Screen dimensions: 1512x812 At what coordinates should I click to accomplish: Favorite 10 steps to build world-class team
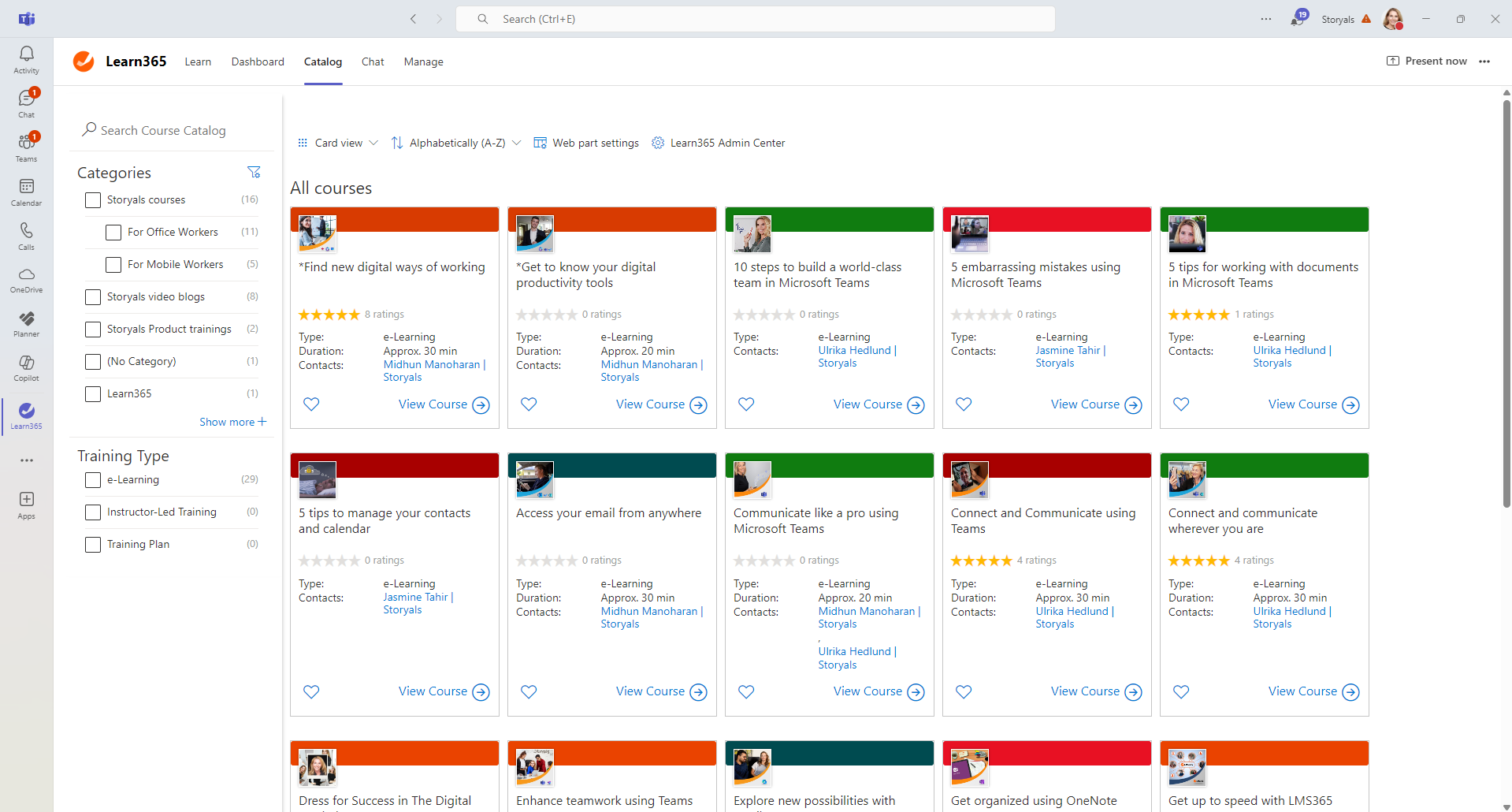point(746,404)
